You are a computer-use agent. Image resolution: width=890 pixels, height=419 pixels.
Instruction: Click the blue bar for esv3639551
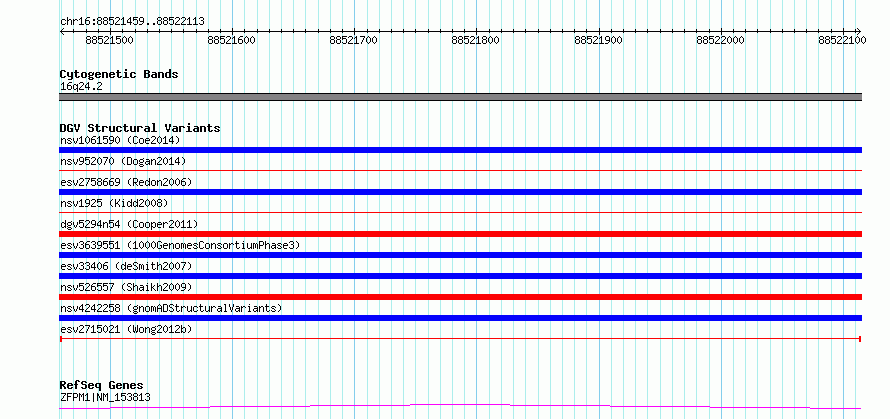coord(460,255)
